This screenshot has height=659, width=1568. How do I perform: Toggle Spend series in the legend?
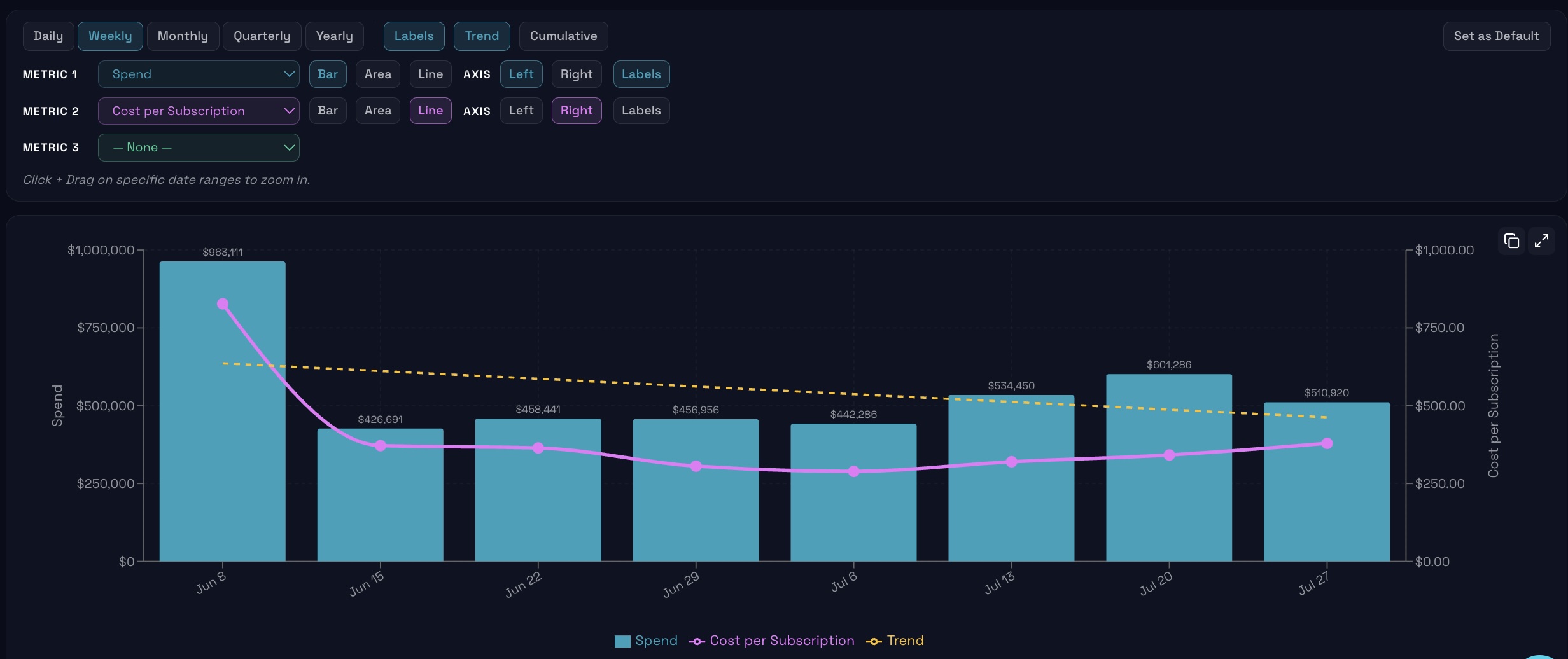pos(646,641)
